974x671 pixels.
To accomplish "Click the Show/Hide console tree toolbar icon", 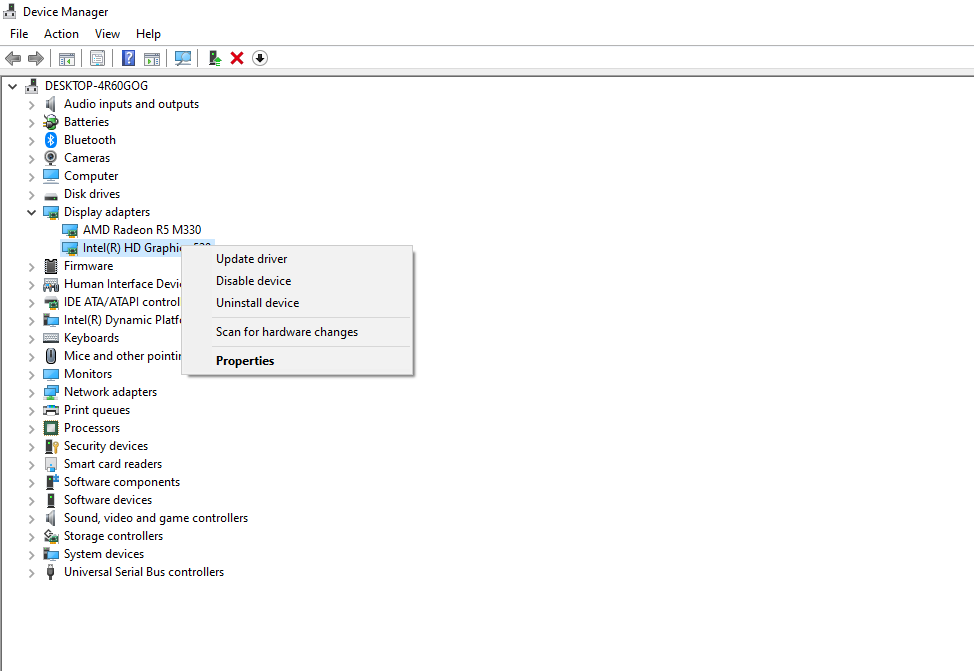I will point(66,58).
